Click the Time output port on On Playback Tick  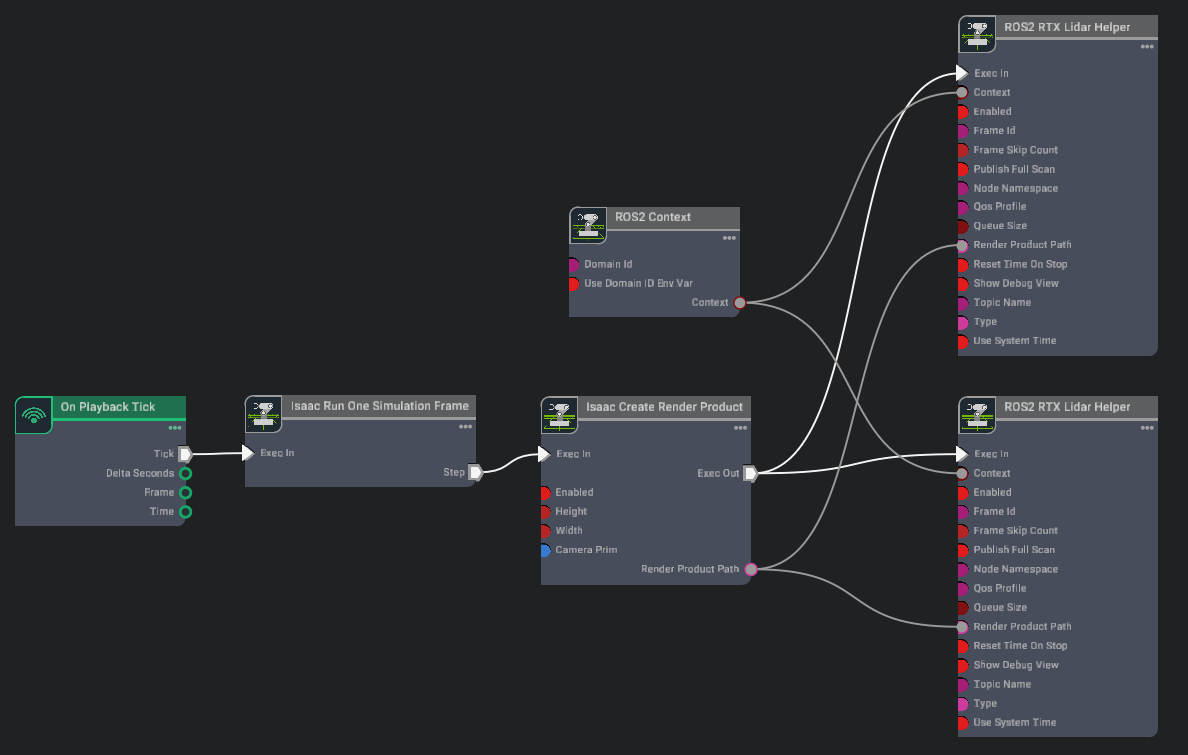point(185,512)
